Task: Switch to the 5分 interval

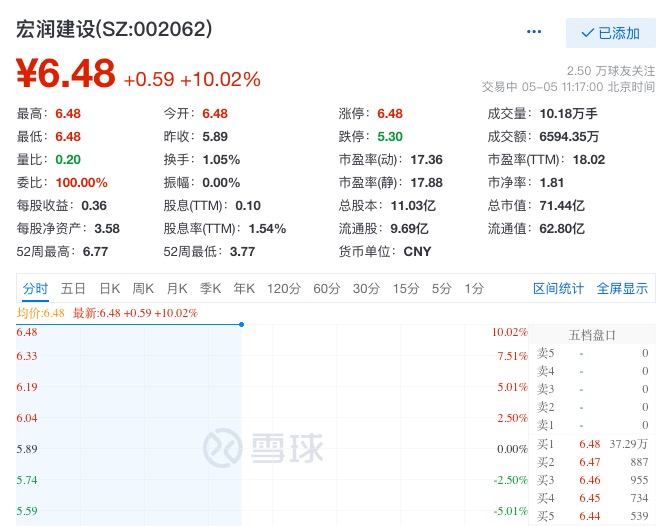Action: pos(442,288)
